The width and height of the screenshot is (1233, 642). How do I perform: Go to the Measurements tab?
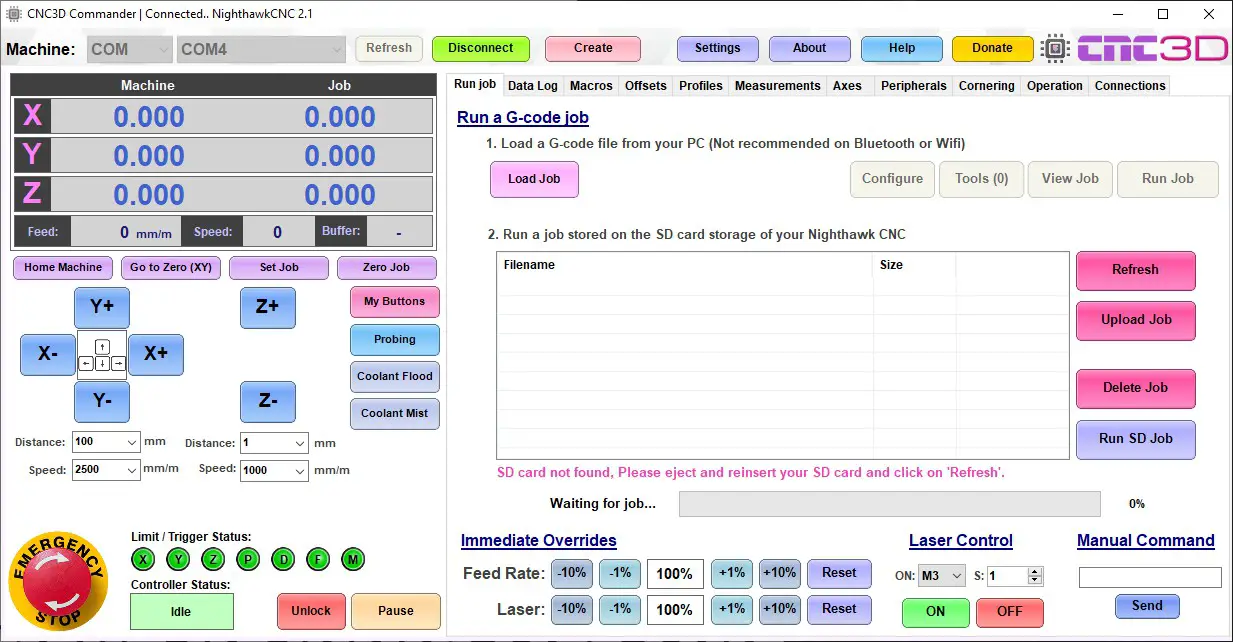tap(777, 86)
